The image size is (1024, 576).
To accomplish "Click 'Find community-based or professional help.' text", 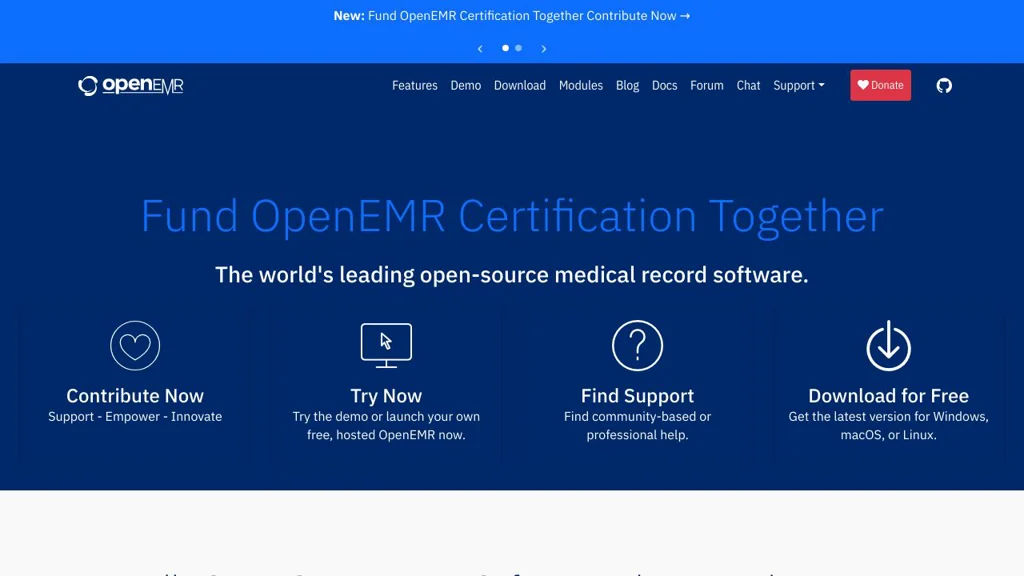I will point(637,426).
